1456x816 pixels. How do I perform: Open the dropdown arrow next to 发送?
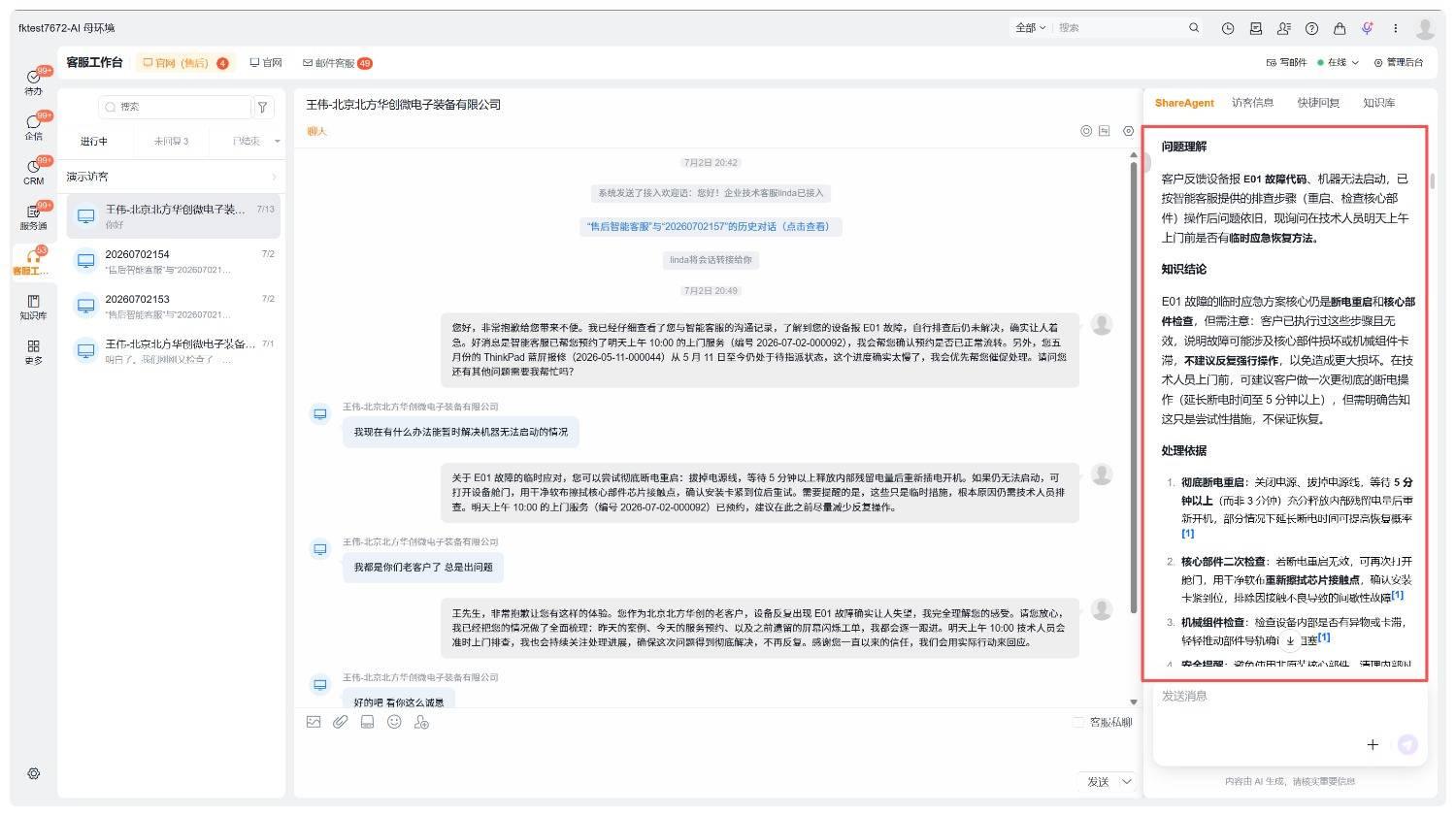click(x=1126, y=782)
